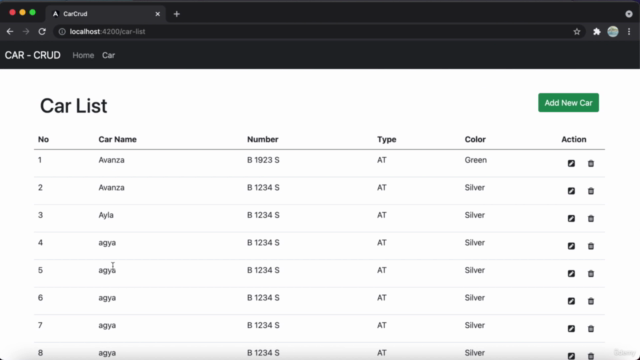
Task: Click the No column header
Action: (x=43, y=139)
